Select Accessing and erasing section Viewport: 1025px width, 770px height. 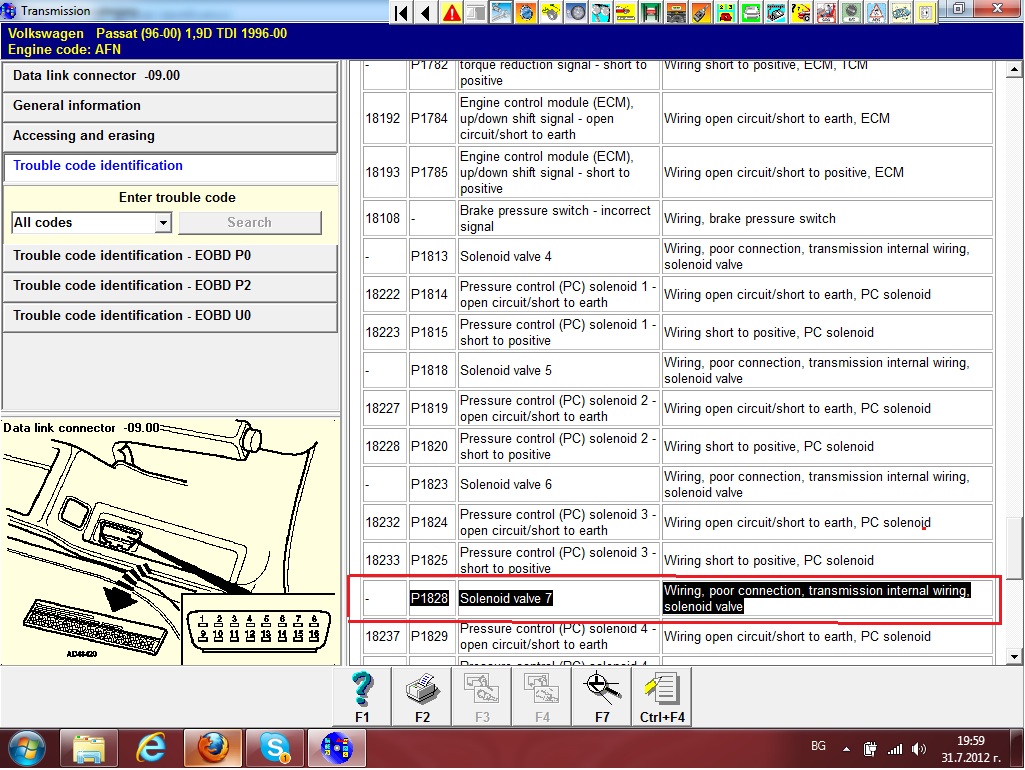coord(170,136)
